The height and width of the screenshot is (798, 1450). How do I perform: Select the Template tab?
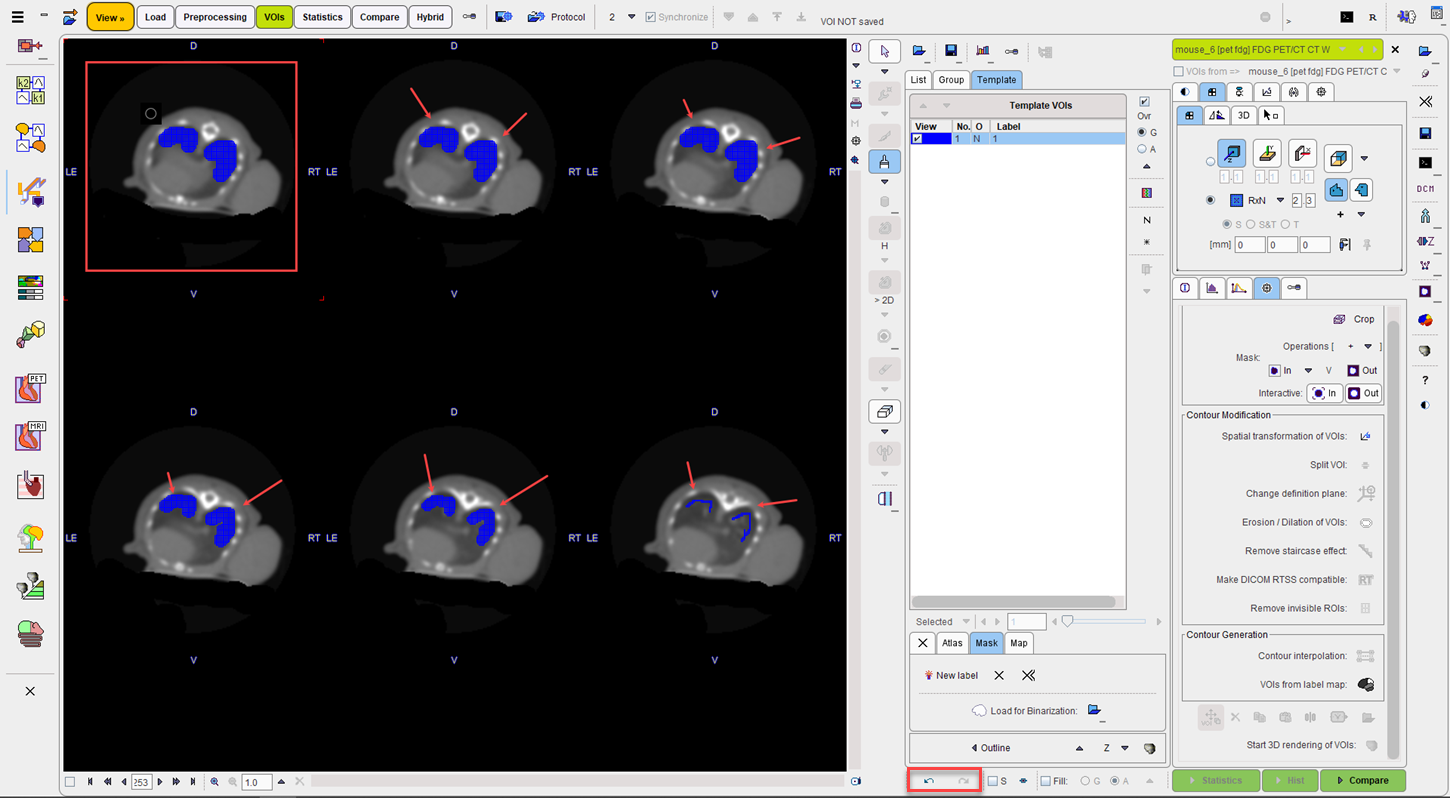996,80
